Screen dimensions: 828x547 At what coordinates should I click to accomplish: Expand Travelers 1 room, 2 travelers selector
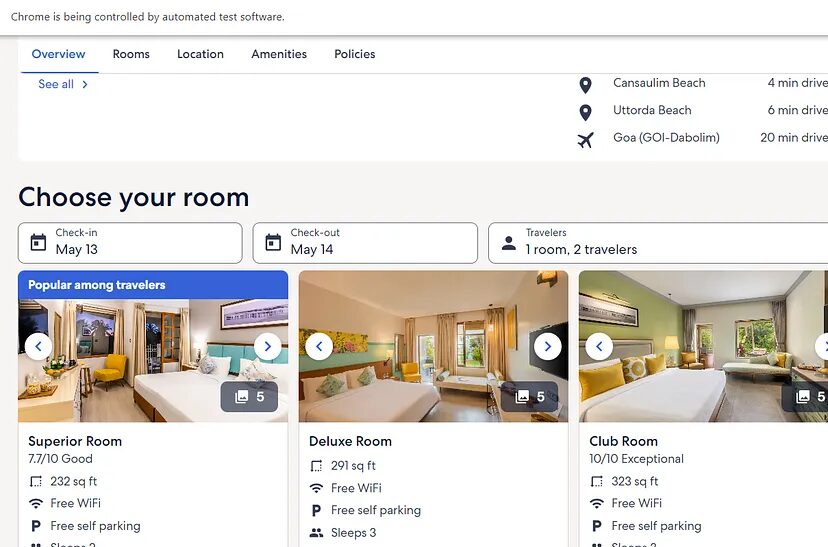pyautogui.click(x=658, y=243)
